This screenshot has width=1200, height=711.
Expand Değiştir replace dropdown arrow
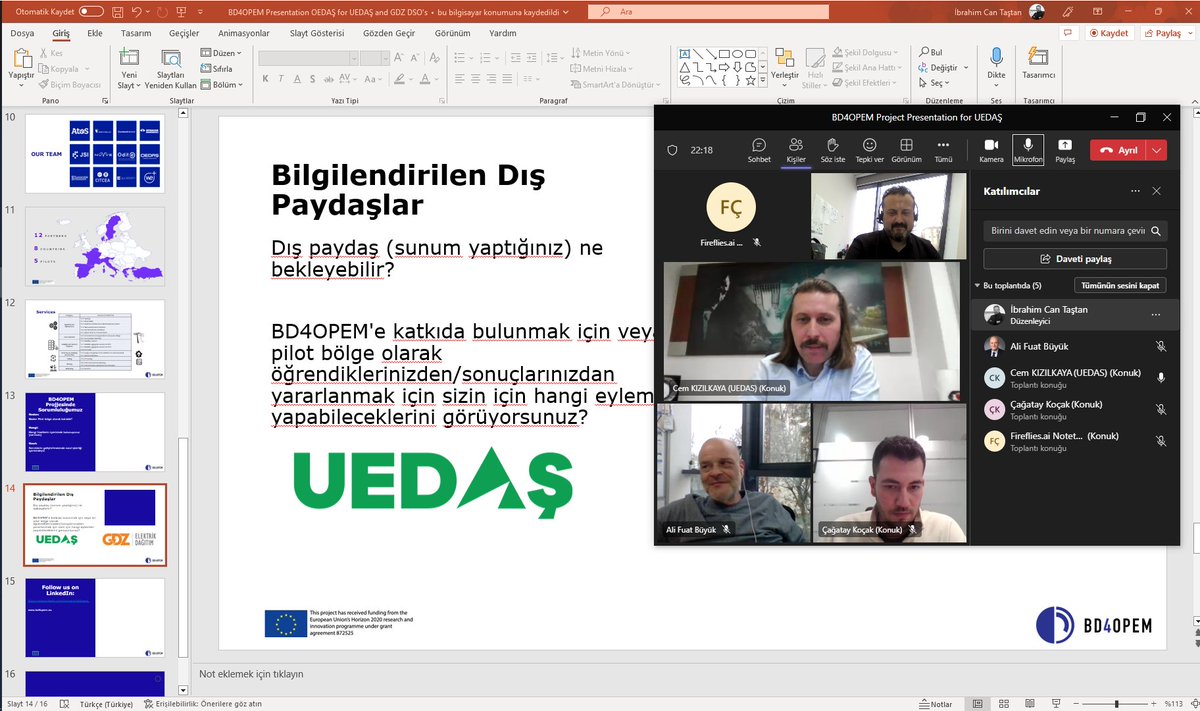[965, 68]
